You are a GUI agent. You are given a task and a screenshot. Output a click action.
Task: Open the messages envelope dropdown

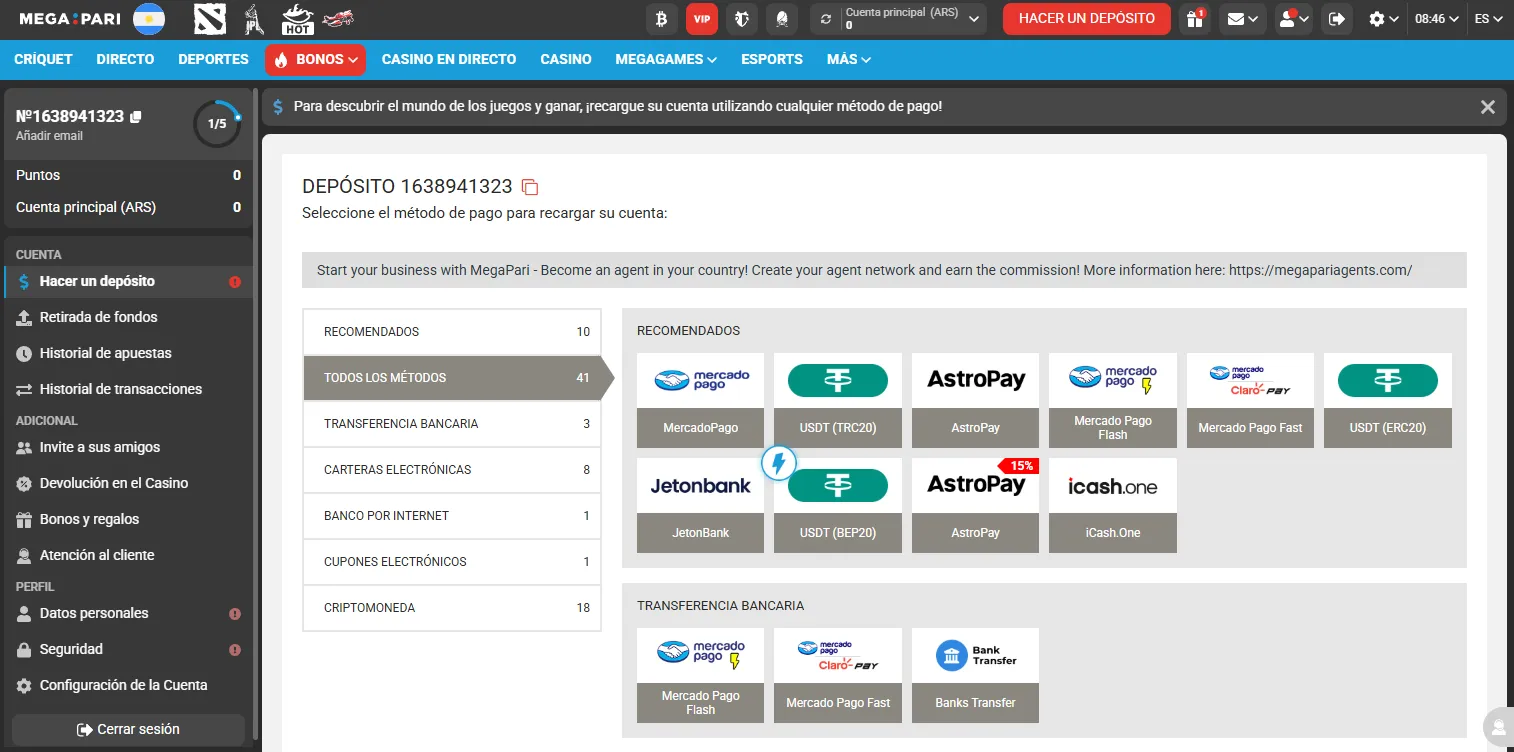point(1243,19)
